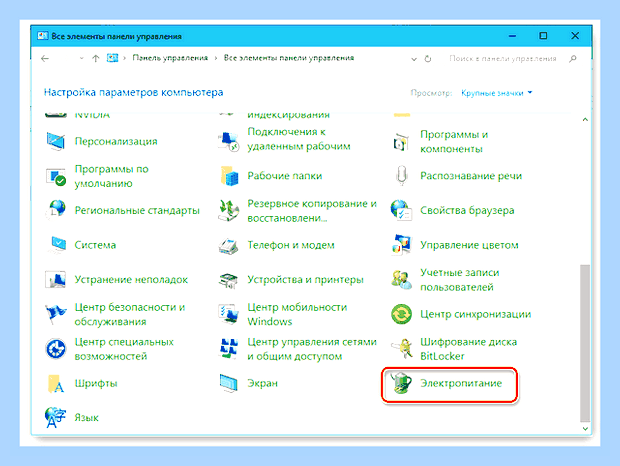This screenshot has width=620, height=466.
Task: Open the Язык icon
Action: tap(55, 418)
